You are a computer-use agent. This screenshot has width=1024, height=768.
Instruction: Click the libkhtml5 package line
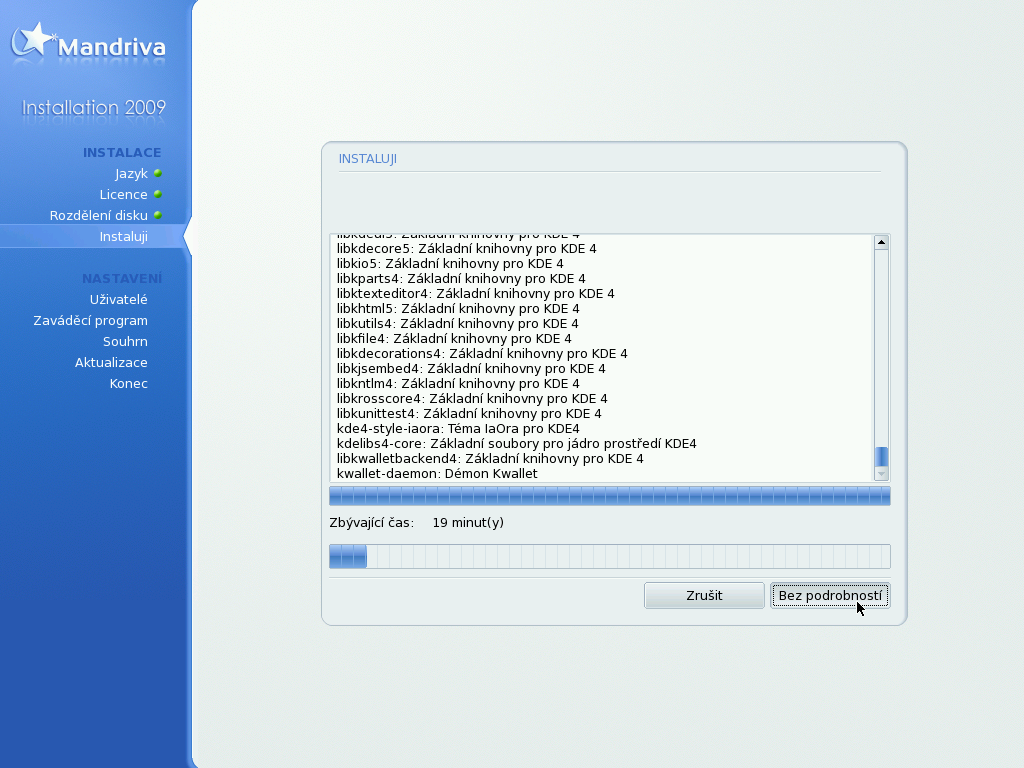point(458,309)
